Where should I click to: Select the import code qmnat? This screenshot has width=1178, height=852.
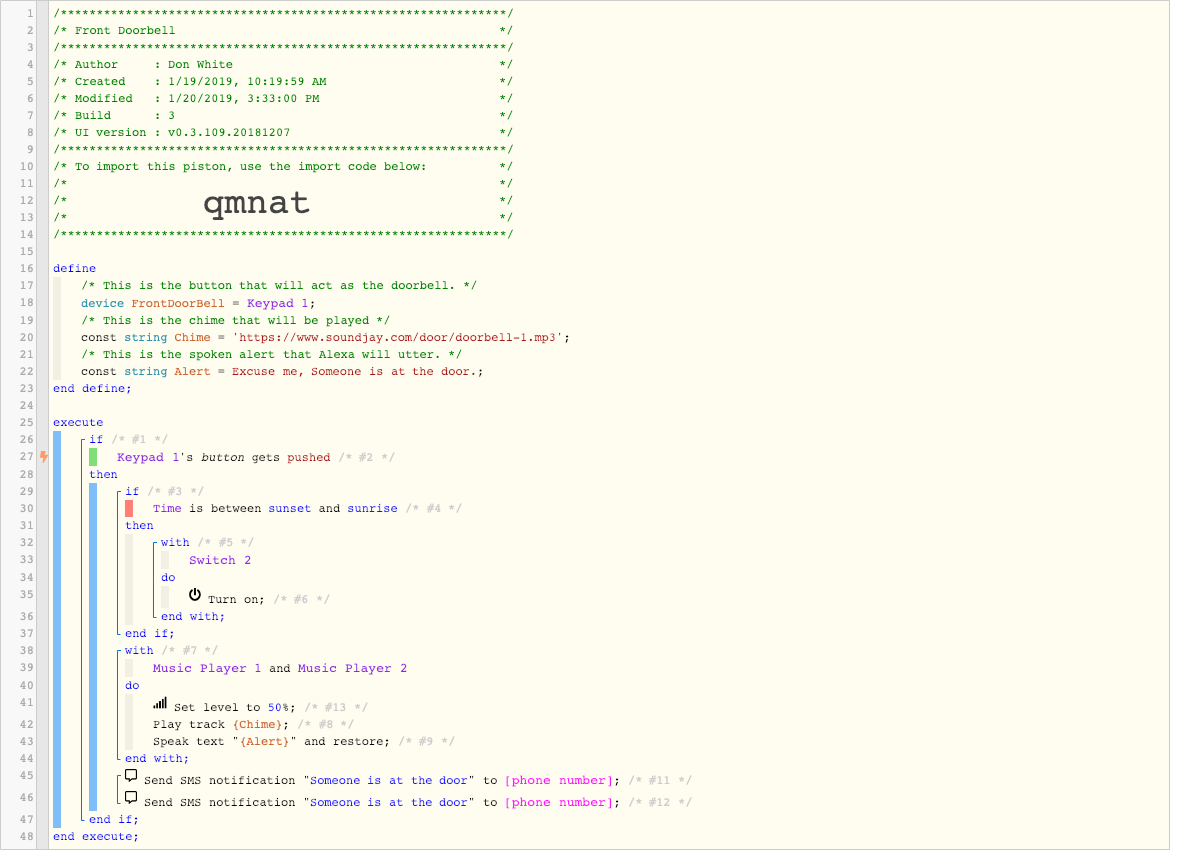click(256, 203)
